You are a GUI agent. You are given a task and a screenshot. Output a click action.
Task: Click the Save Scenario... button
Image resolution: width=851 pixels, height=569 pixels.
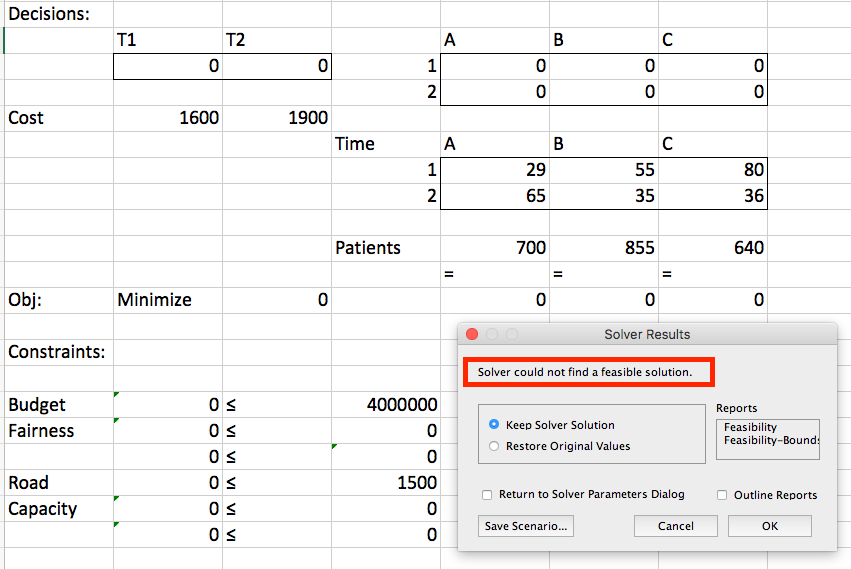[x=525, y=526]
